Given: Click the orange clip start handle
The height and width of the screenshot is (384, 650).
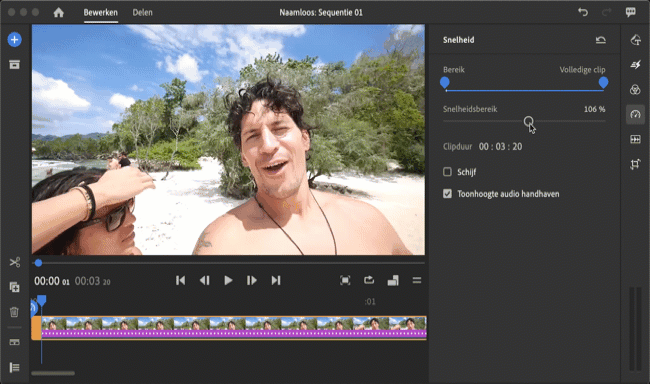Looking at the screenshot, I should point(36,328).
